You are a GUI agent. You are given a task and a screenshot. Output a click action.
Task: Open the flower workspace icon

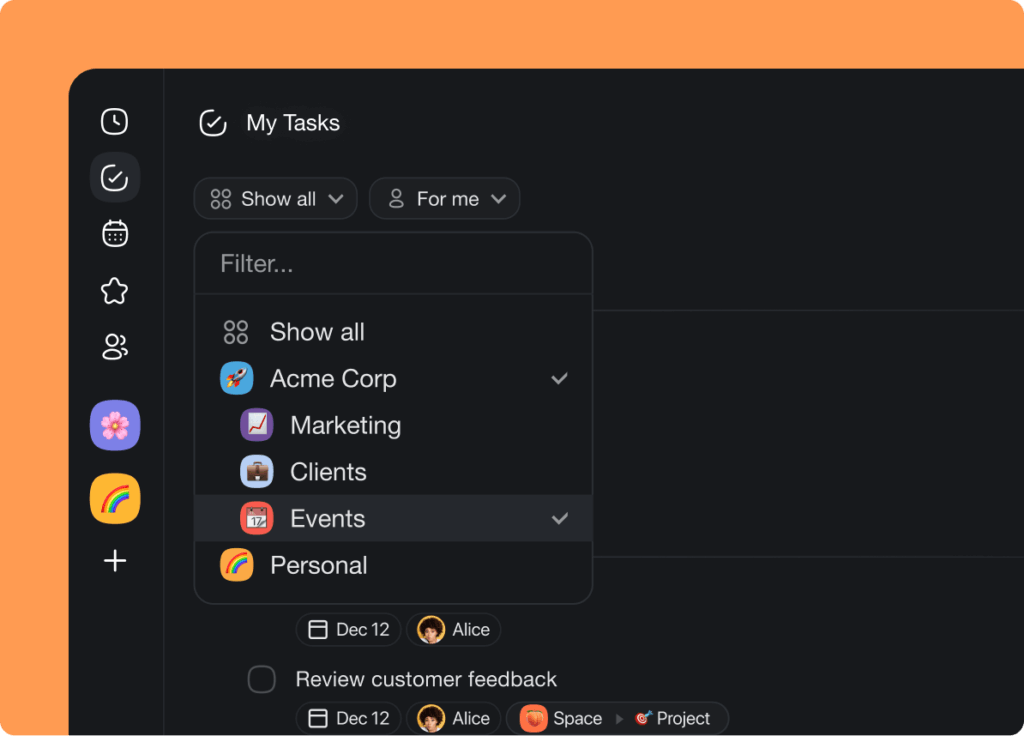coord(114,425)
